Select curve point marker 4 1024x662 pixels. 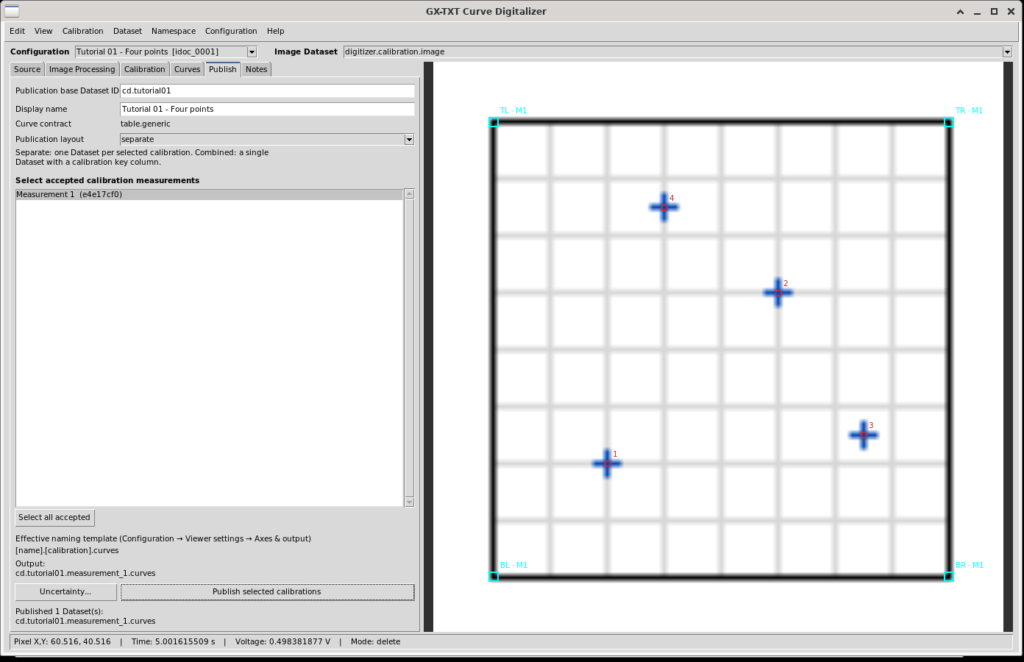[664, 207]
